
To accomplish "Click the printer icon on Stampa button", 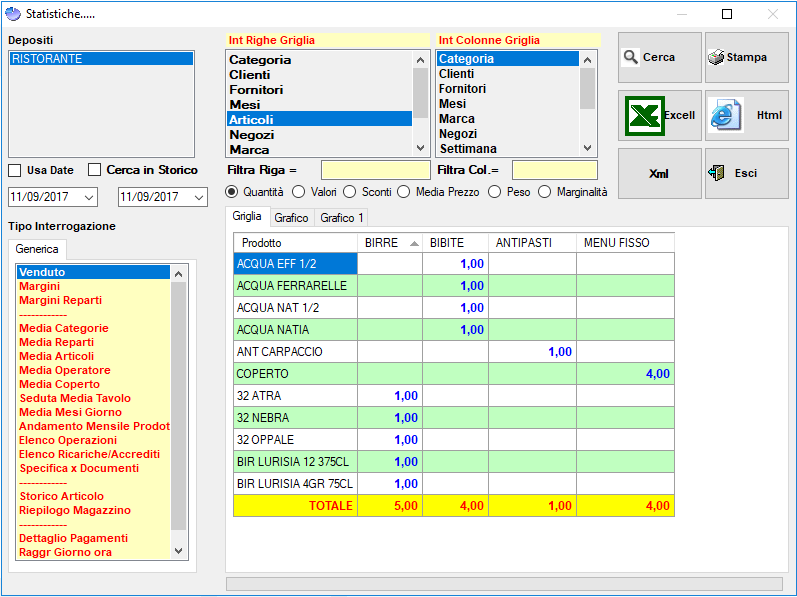I will click(x=716, y=57).
